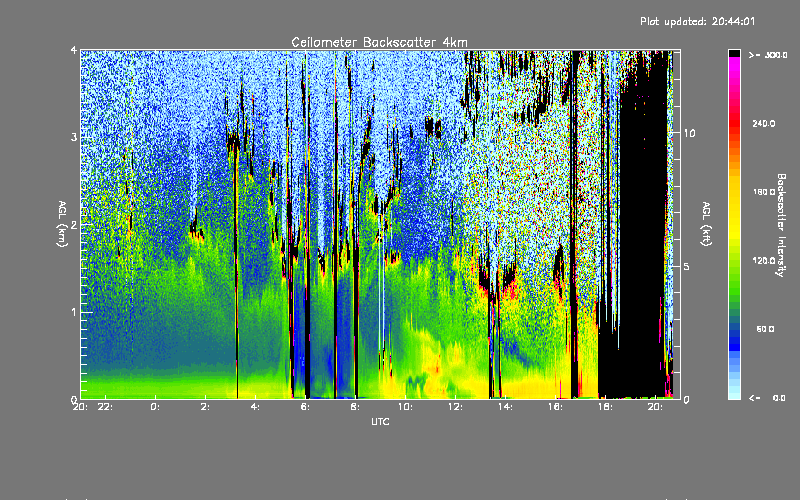Screen dimensions: 800x500
Task: Pick the red segment of the colorbar
Action: point(734,122)
